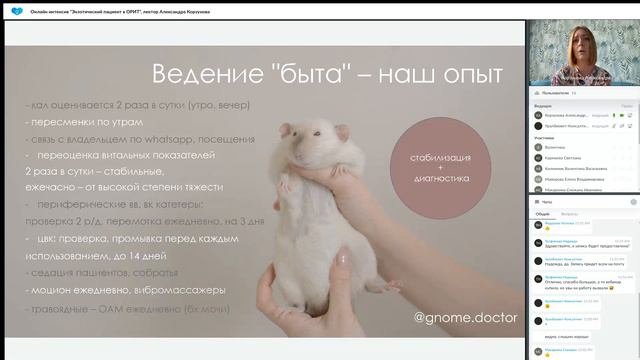Screen dimensions: 640x360
Task: Click the lecturer's webcam video
Action: pyautogui.click(x=584, y=53)
